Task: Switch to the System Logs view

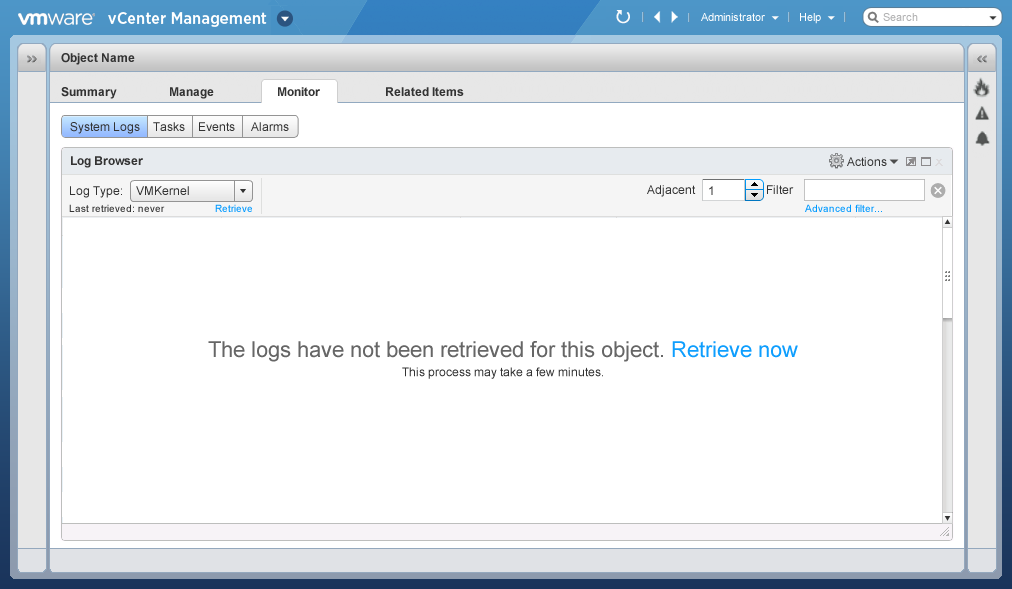Action: [104, 127]
